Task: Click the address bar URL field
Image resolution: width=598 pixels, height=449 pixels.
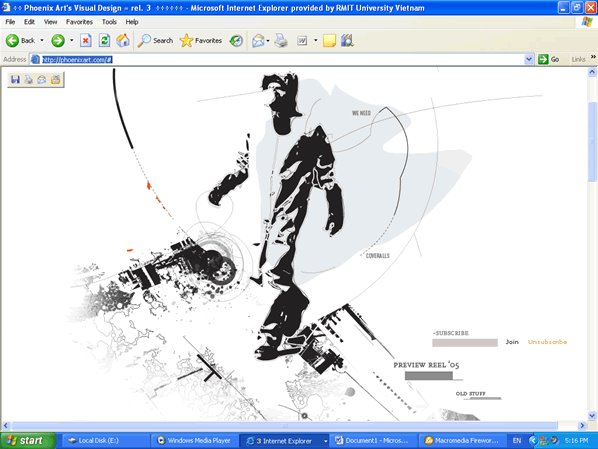Action: tap(282, 60)
